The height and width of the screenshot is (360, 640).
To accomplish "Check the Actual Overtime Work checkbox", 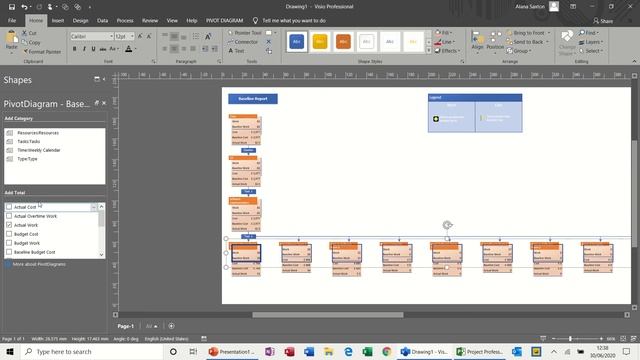I will point(9,216).
